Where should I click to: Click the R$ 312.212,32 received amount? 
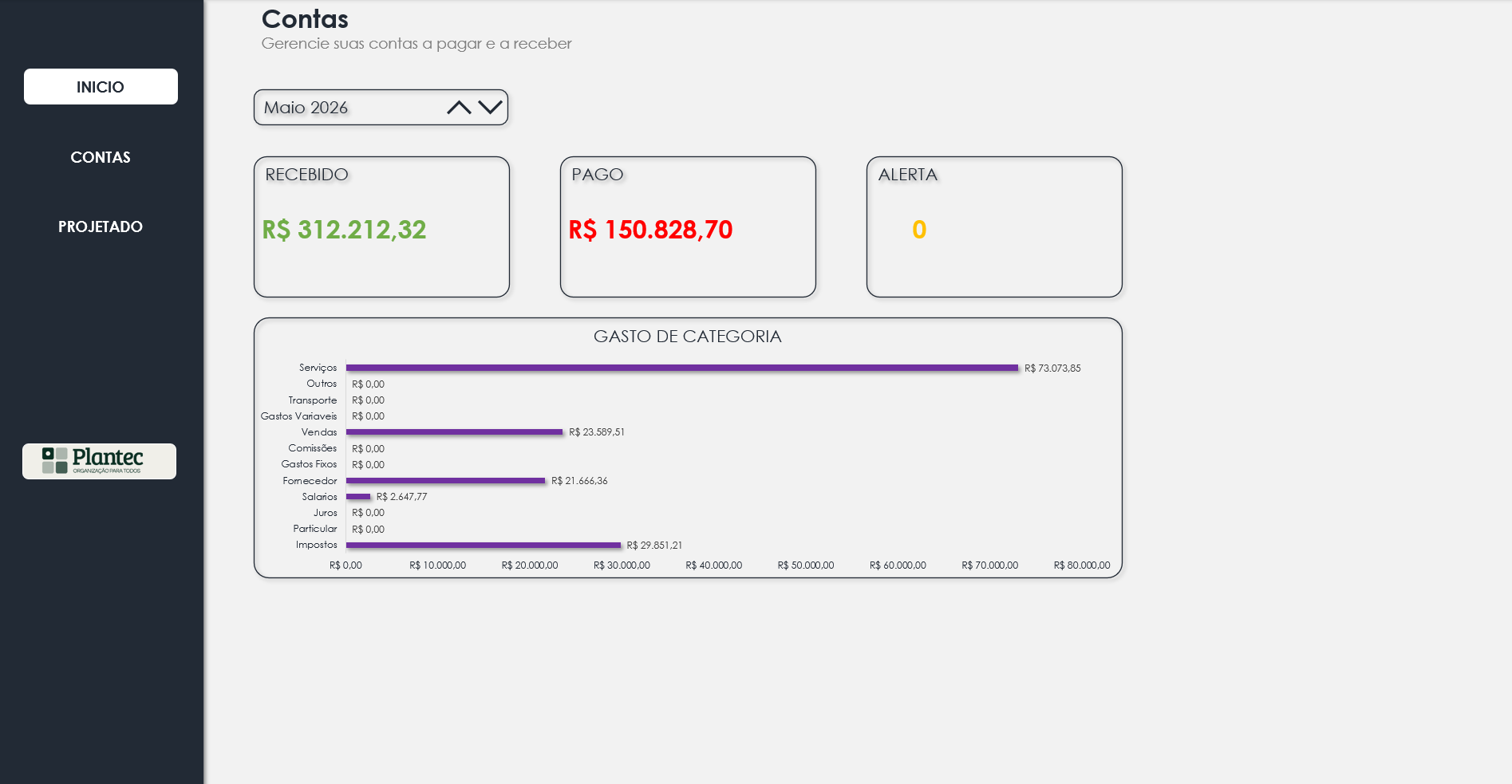[x=344, y=230]
